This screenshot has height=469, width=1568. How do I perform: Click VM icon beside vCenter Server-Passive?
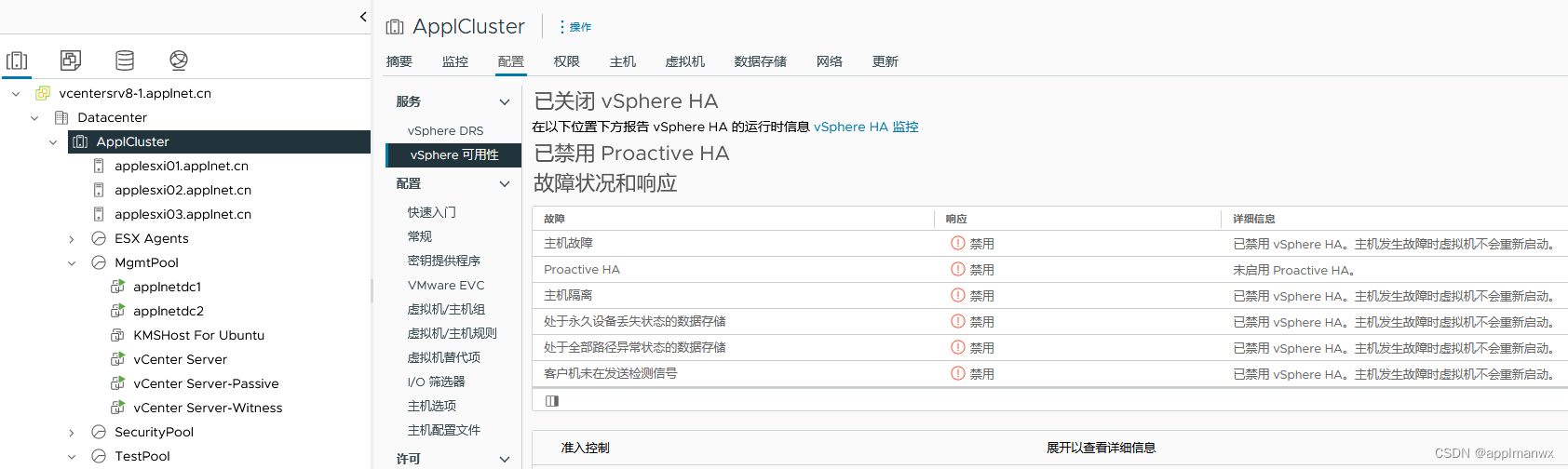(117, 383)
